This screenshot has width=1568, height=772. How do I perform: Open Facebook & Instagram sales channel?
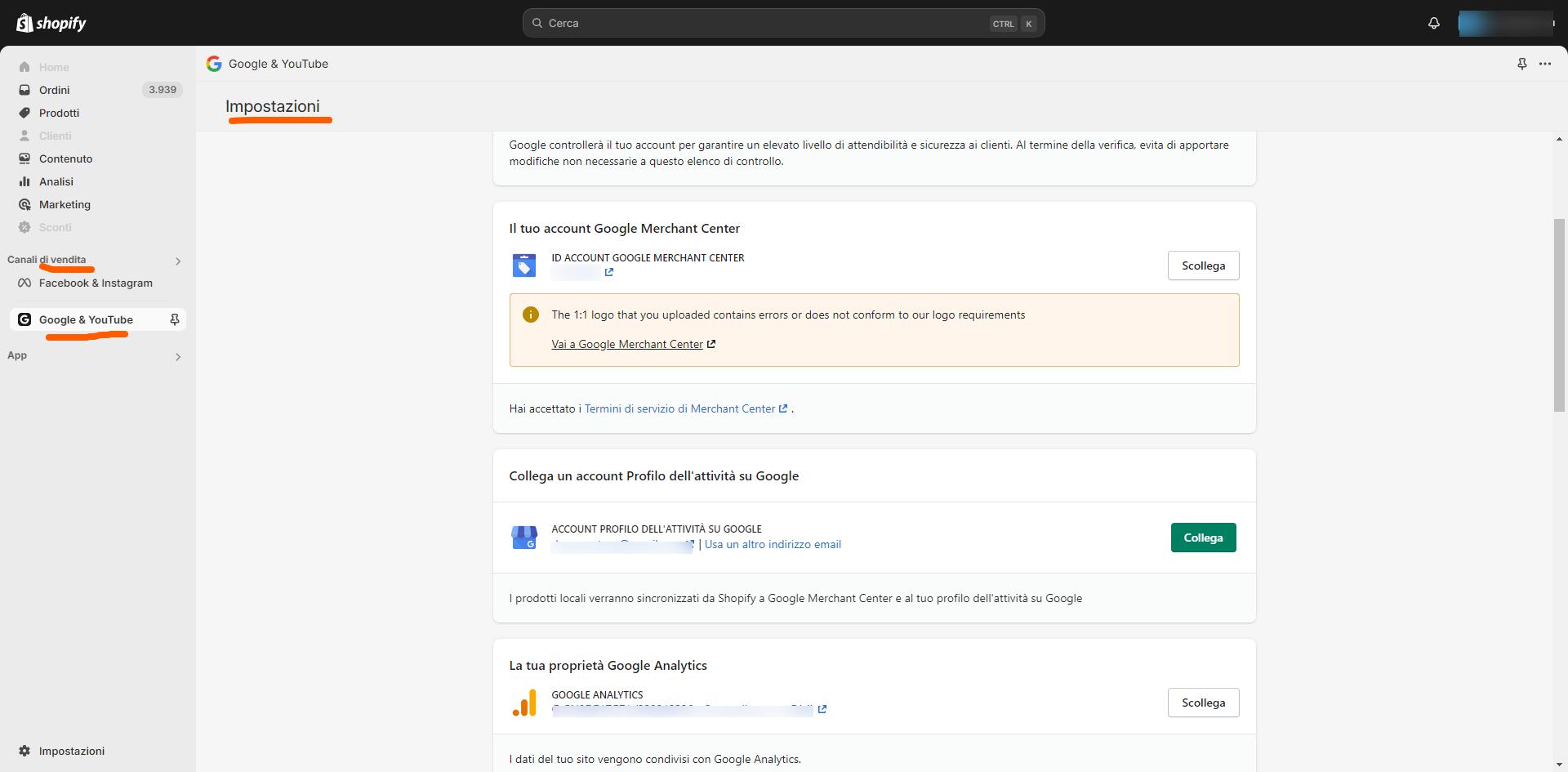tap(96, 283)
